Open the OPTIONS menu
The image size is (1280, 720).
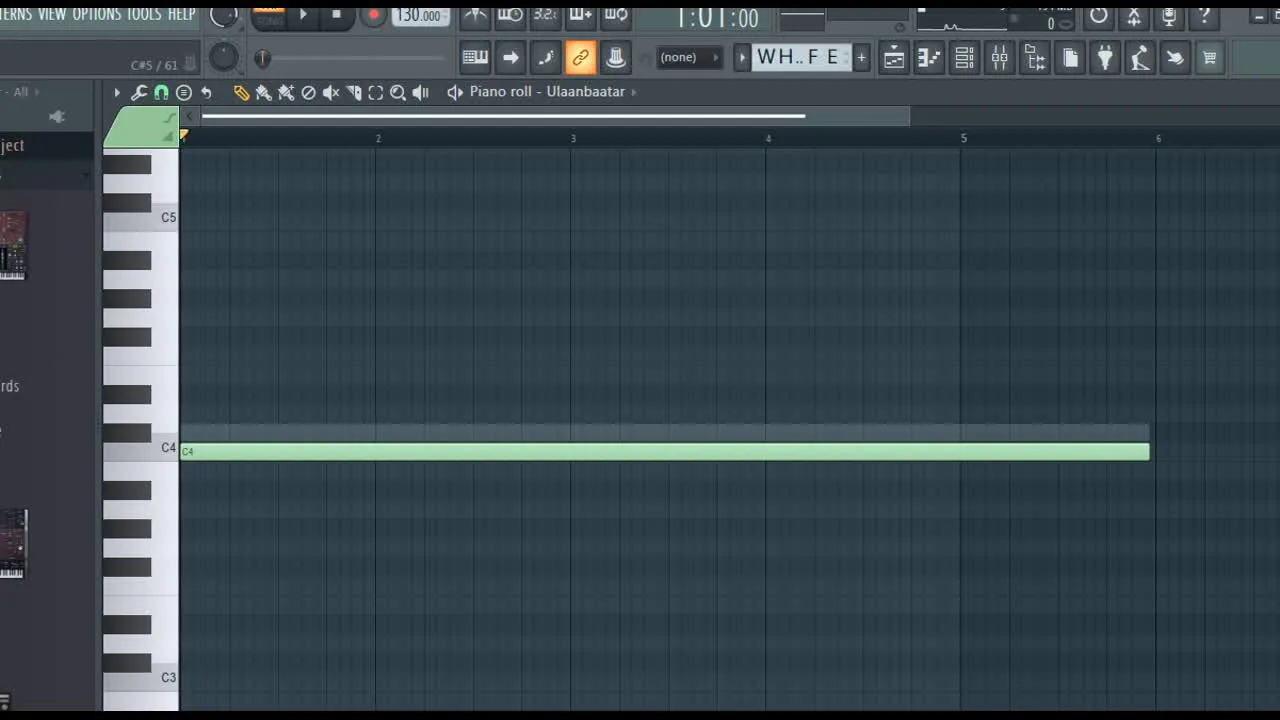(96, 14)
